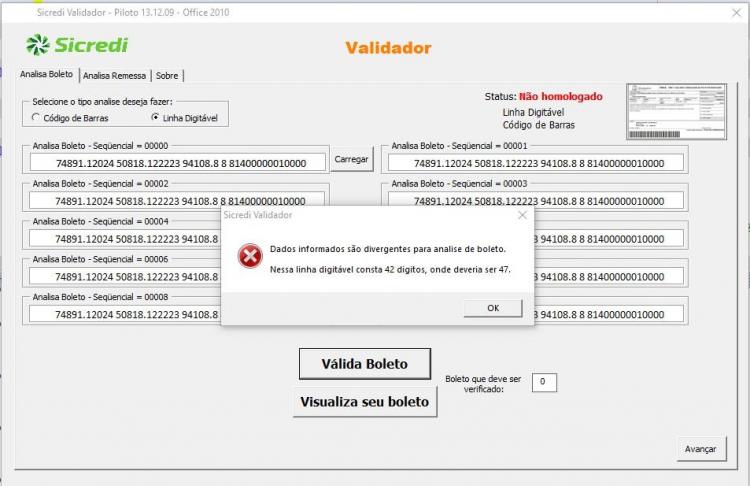Focus the Seqüencial 00002 input field

[x=177, y=200]
